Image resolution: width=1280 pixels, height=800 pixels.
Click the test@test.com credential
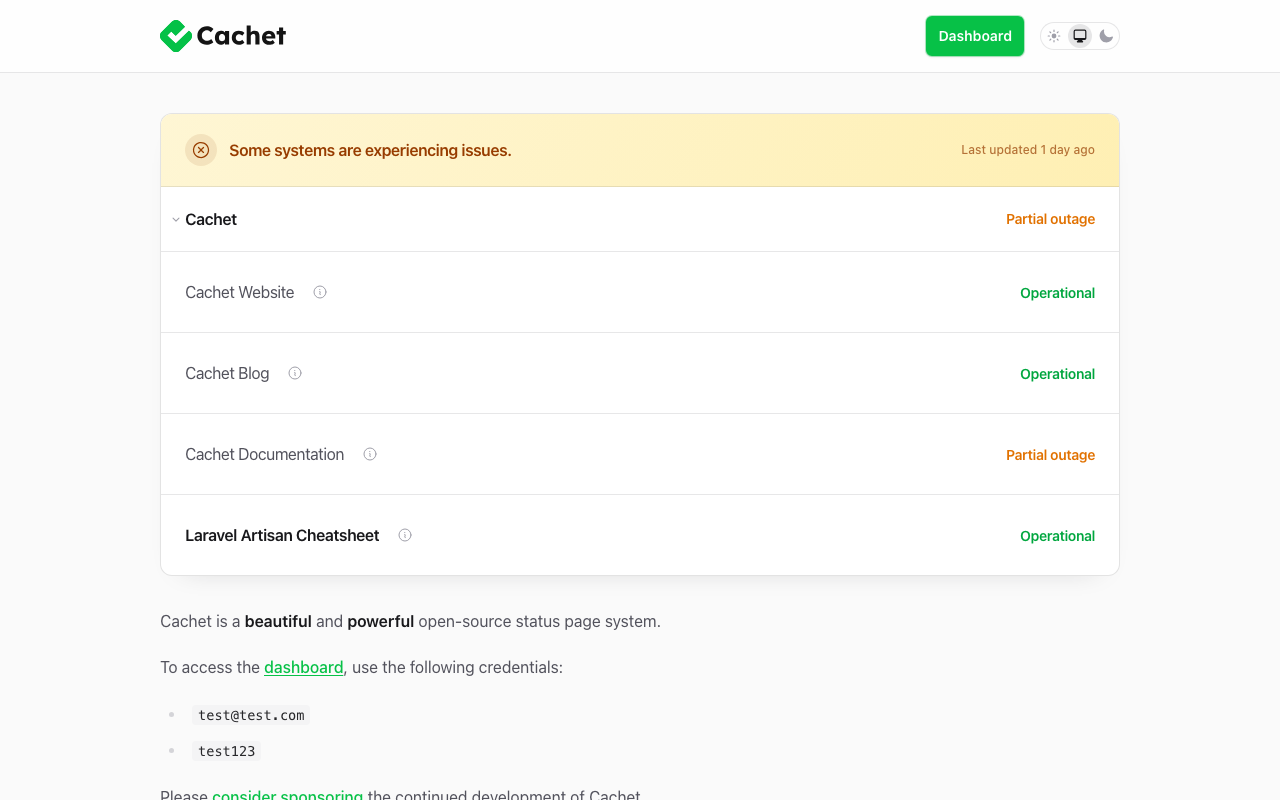point(251,715)
